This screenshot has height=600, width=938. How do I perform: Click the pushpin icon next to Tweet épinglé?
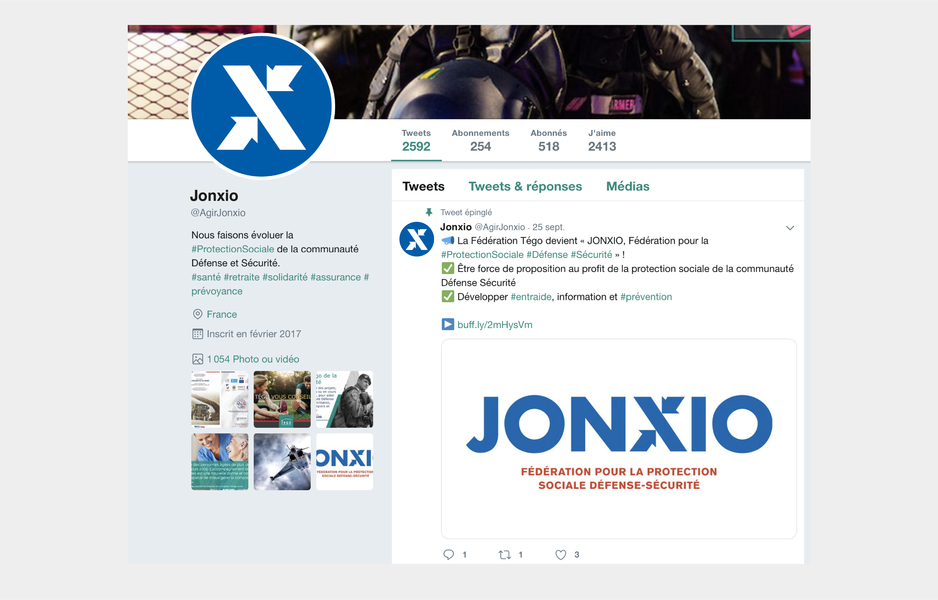pyautogui.click(x=428, y=212)
